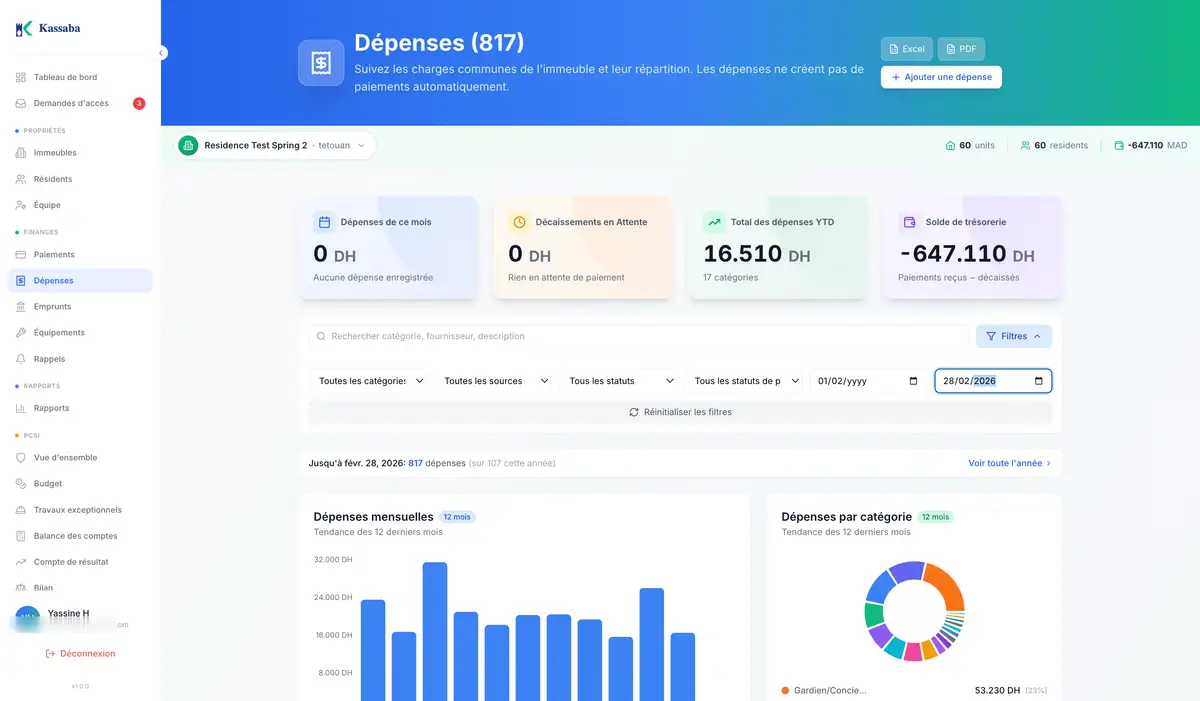Click the people icon next to 60 residents

point(1025,145)
